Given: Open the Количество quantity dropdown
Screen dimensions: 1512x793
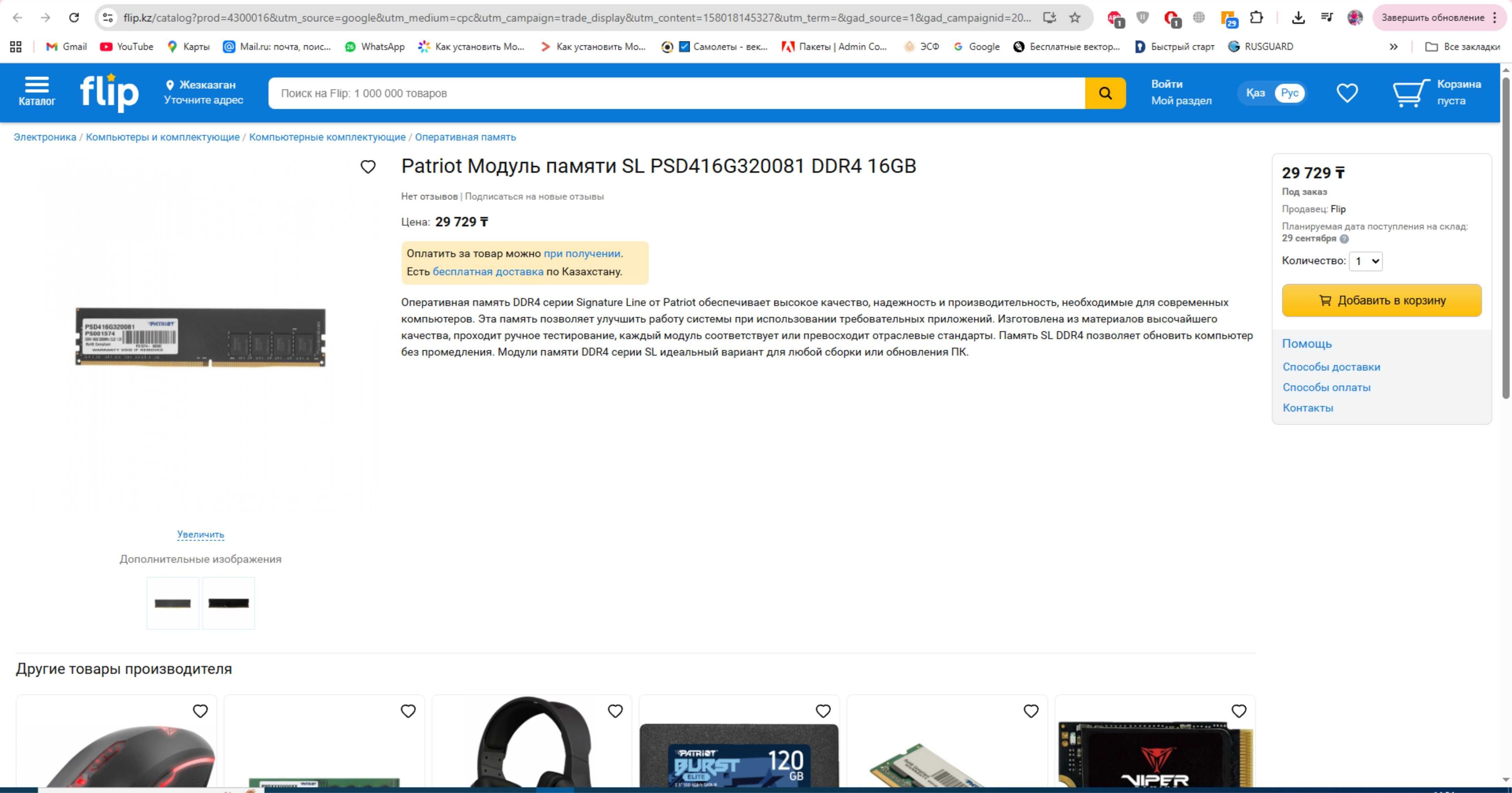Looking at the screenshot, I should point(1366,261).
